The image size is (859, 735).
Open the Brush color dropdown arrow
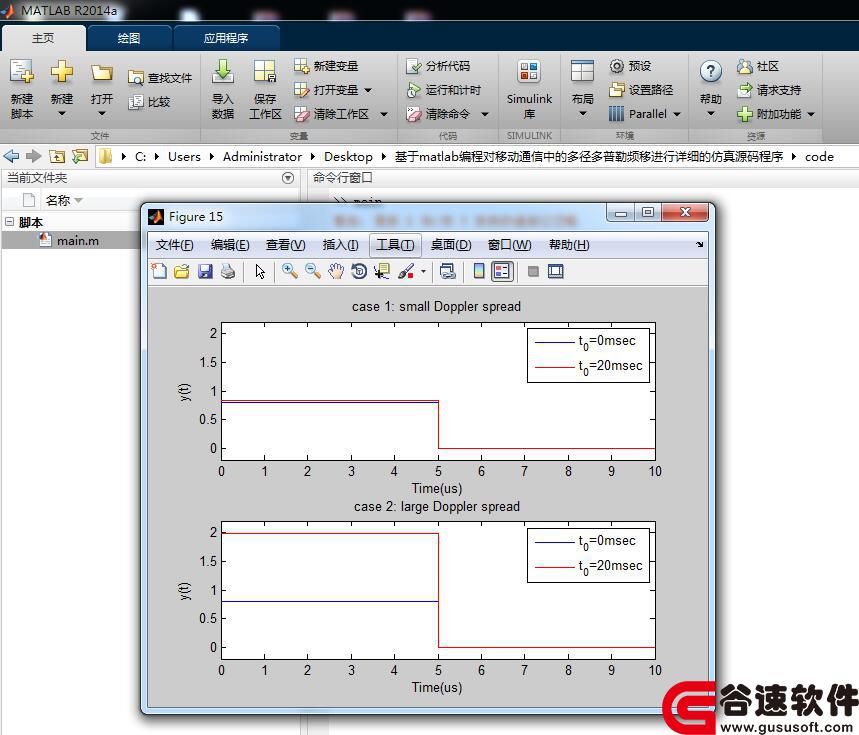423,271
